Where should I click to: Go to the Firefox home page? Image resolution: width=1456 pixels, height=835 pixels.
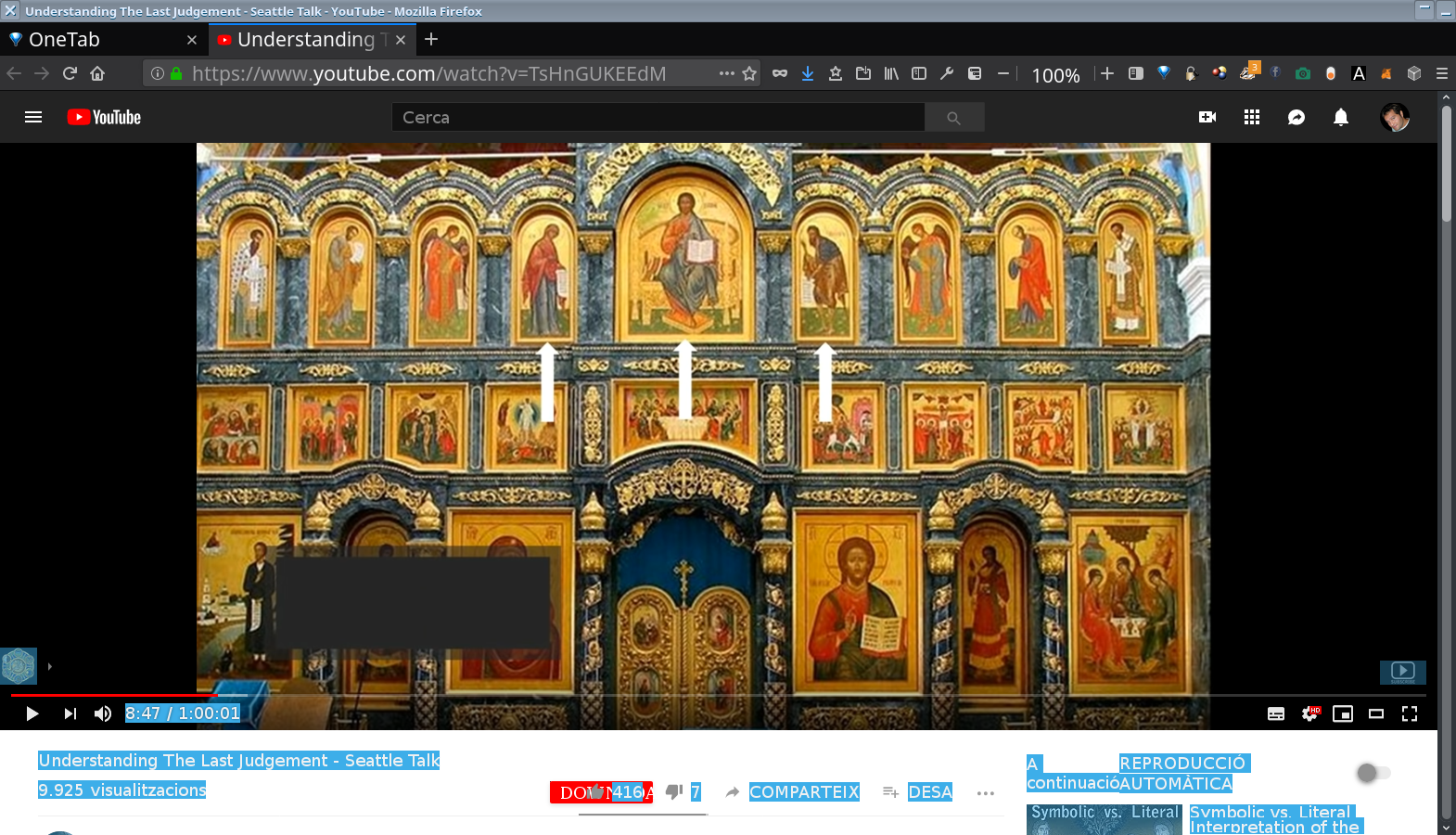coord(97,73)
